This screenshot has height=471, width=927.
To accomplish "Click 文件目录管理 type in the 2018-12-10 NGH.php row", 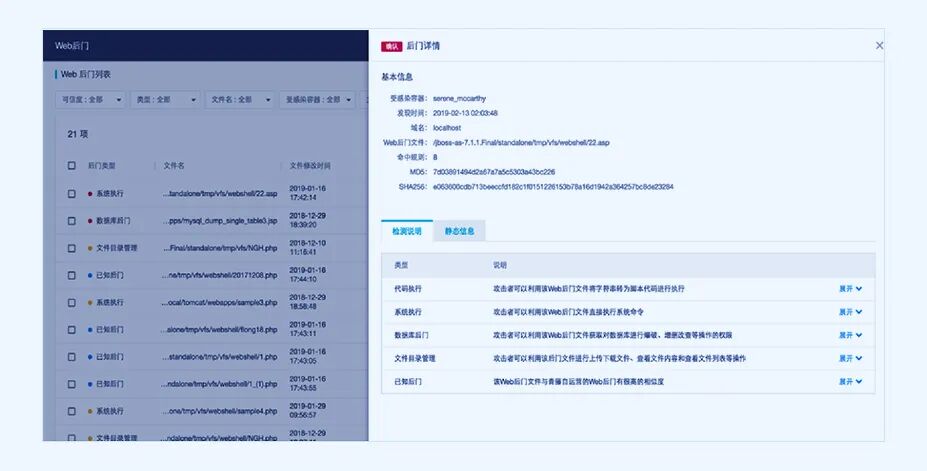I will 116,248.
